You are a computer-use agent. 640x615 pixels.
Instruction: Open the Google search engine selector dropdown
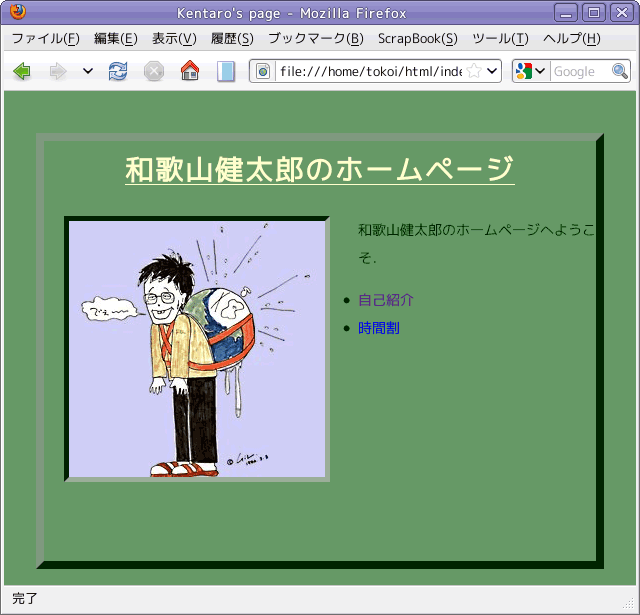point(530,71)
